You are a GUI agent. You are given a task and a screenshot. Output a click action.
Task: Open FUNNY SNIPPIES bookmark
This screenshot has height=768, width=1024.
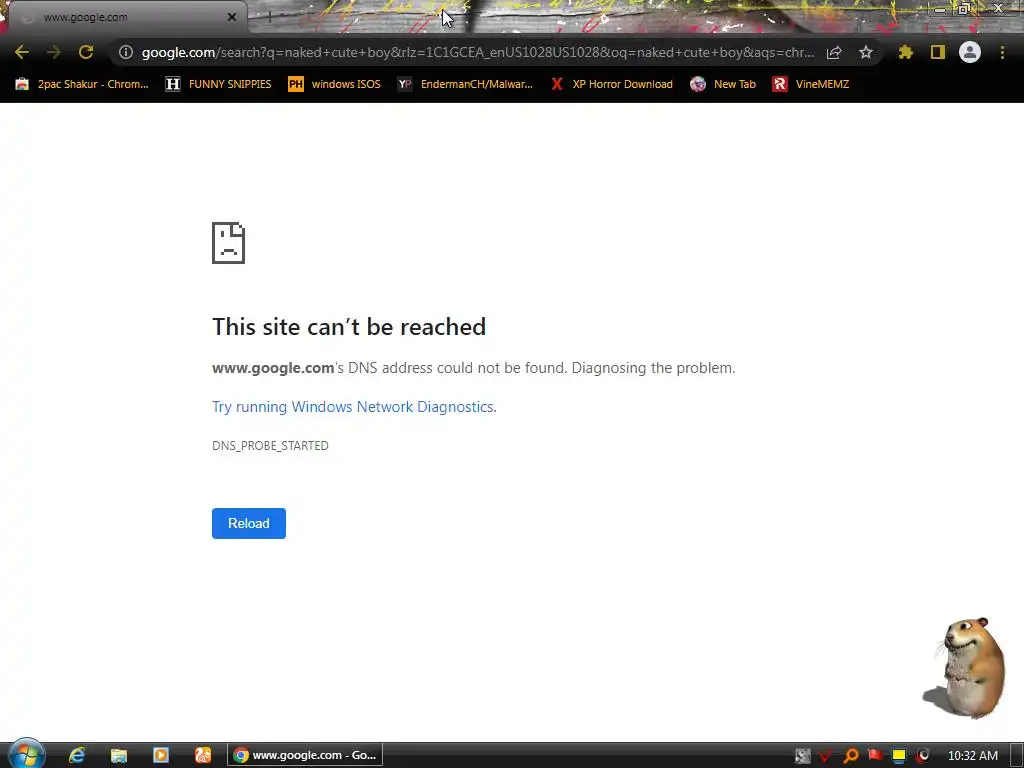[218, 84]
